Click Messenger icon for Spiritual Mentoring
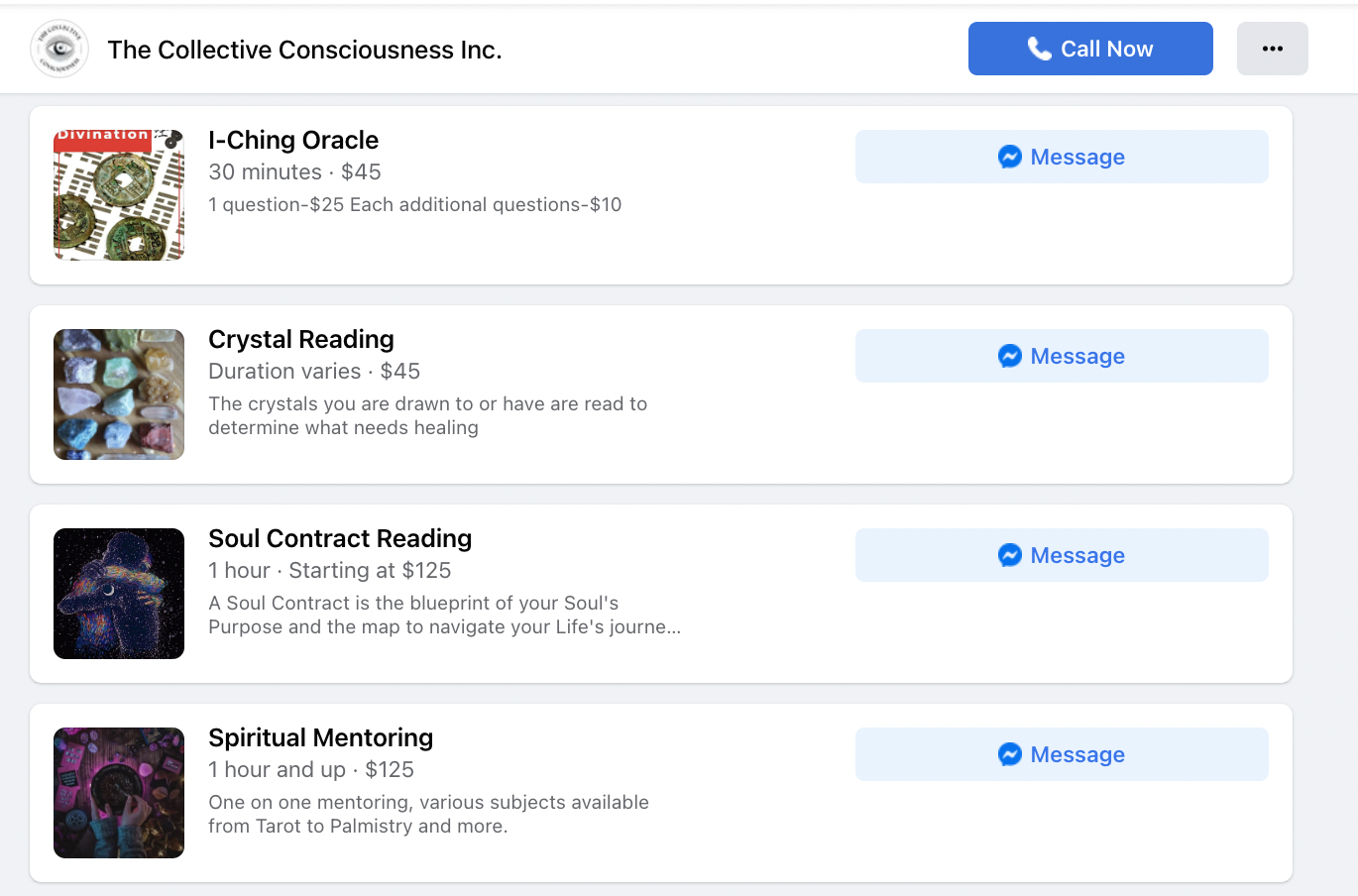Screen dimensions: 1358x896 (x=1010, y=754)
